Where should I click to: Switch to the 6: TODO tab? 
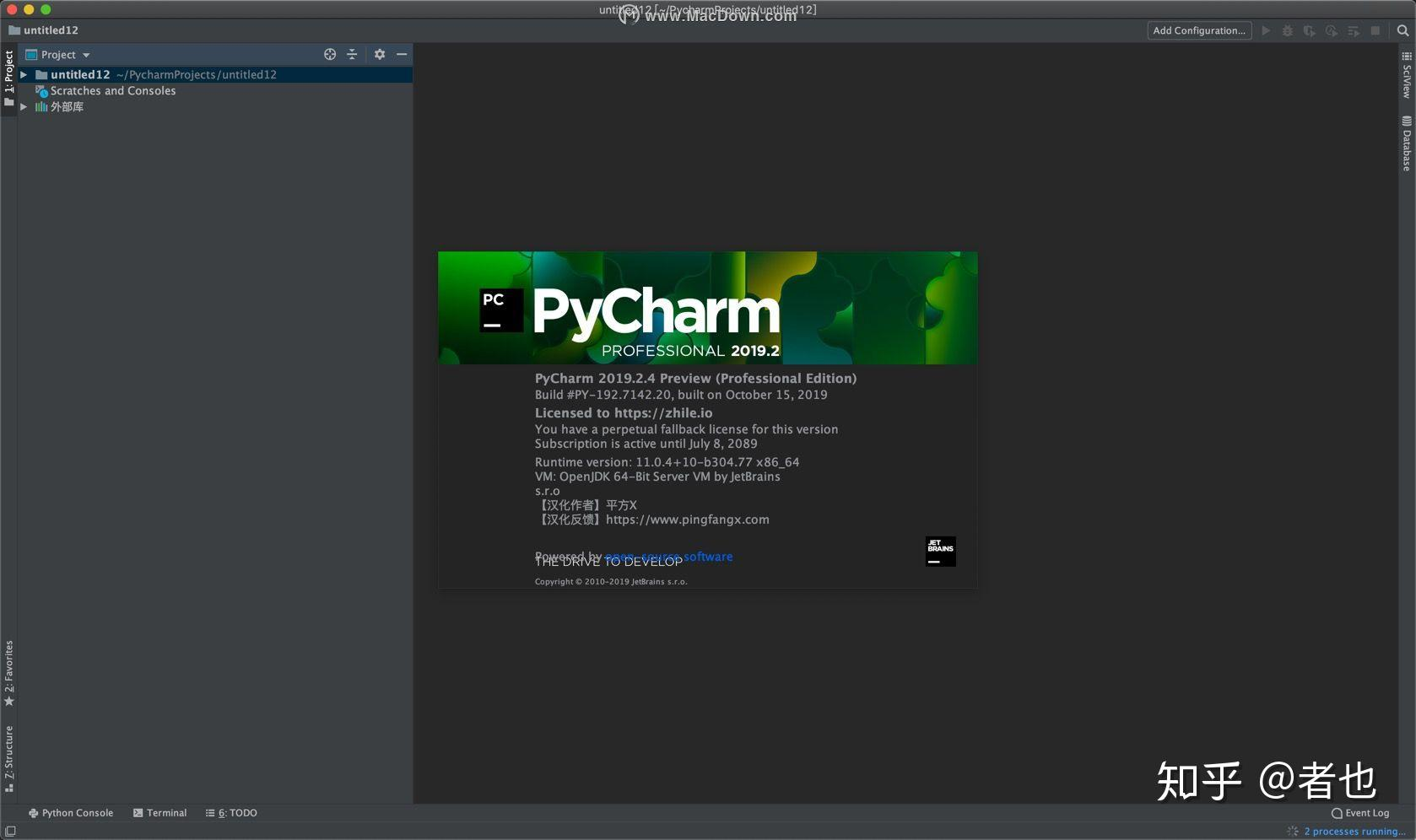coord(230,813)
